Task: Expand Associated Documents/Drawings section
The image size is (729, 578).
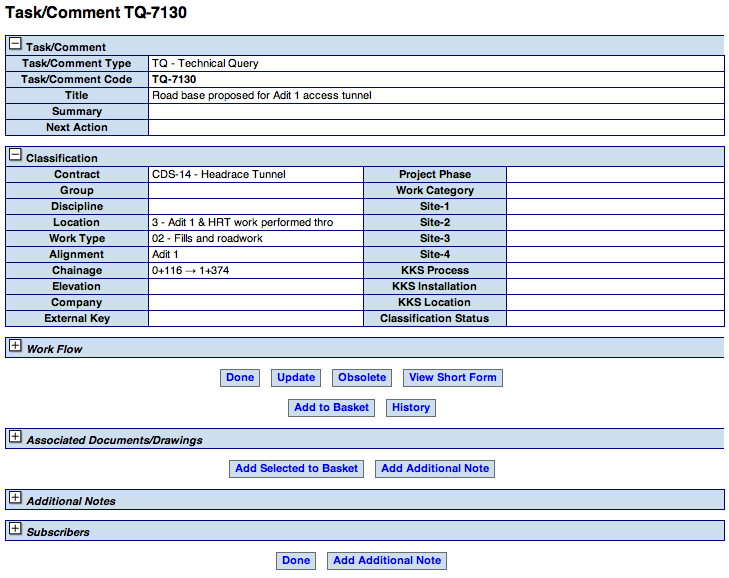Action: coord(15,437)
